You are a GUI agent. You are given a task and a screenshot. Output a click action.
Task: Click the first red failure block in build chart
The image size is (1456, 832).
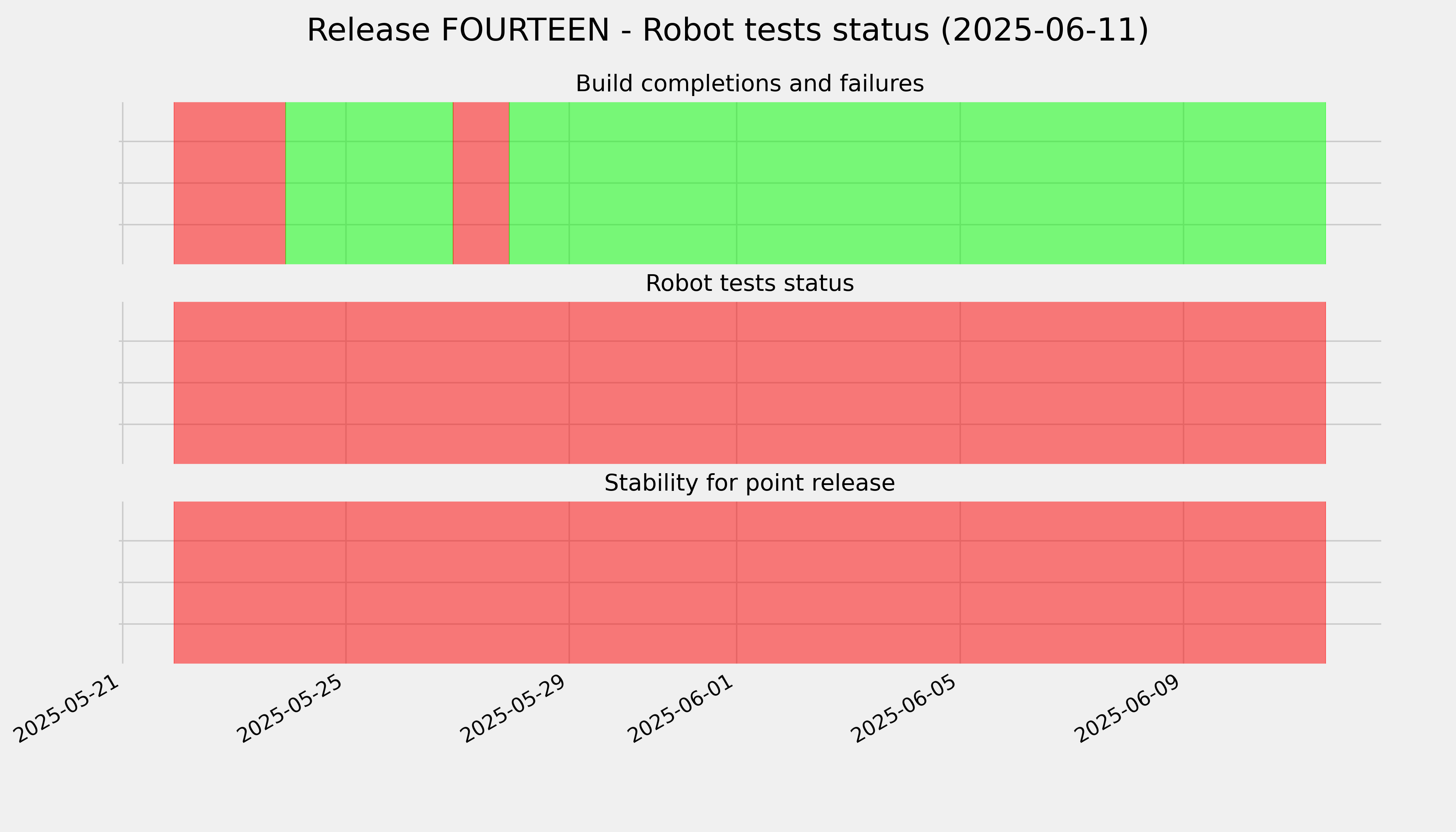[230, 183]
